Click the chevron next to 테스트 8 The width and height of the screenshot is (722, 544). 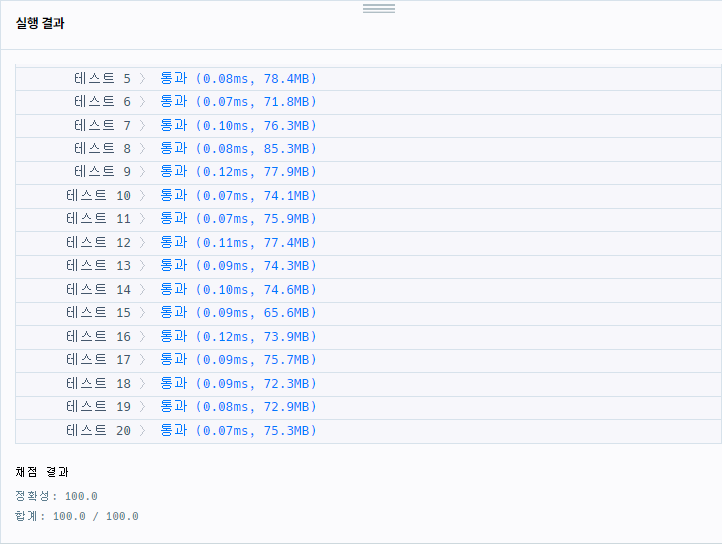click(x=142, y=149)
